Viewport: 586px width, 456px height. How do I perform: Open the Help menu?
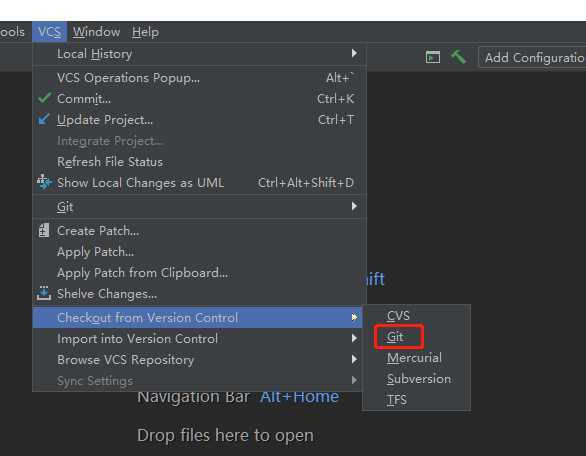(145, 32)
